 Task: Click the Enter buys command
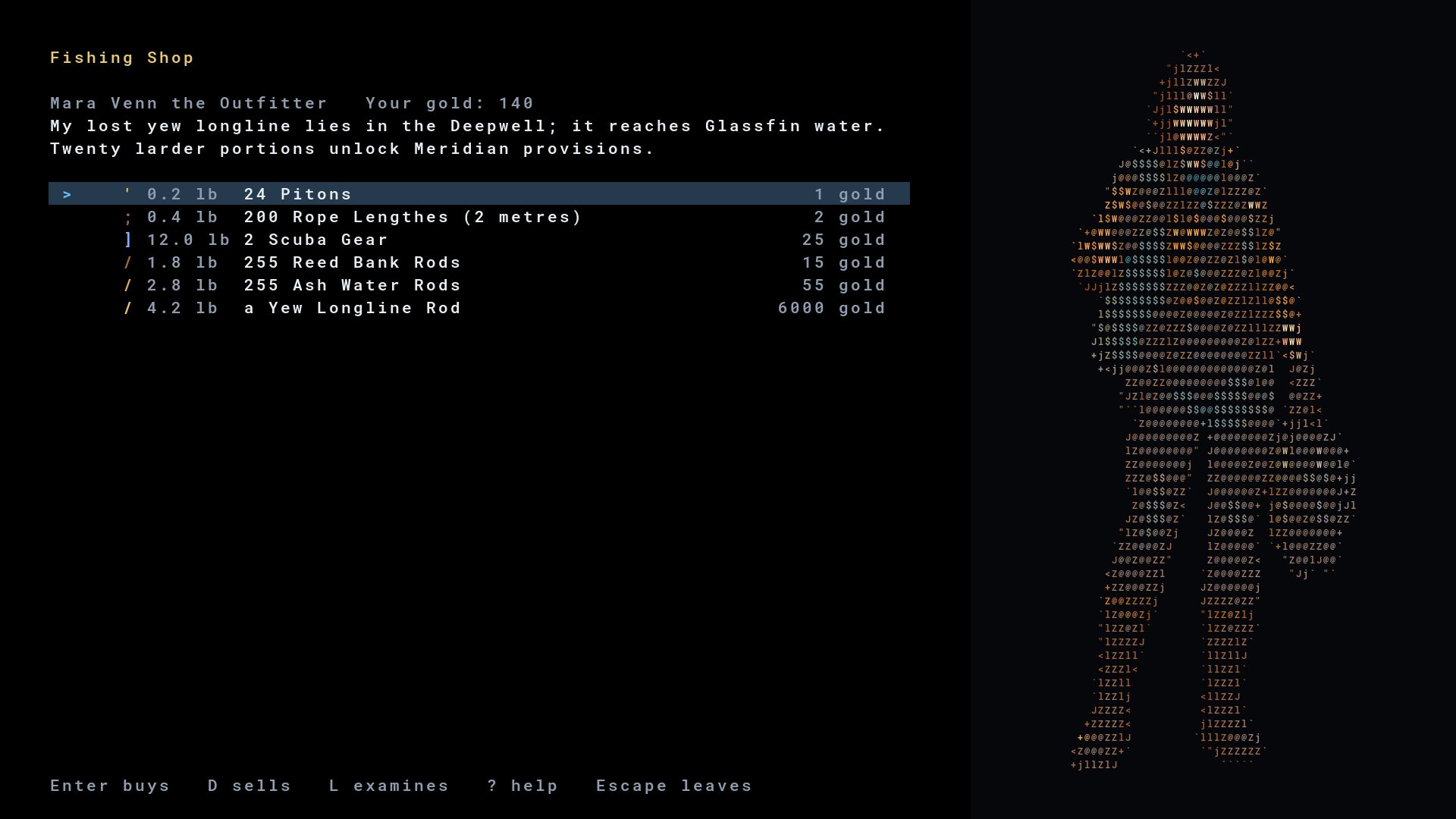[x=110, y=786]
